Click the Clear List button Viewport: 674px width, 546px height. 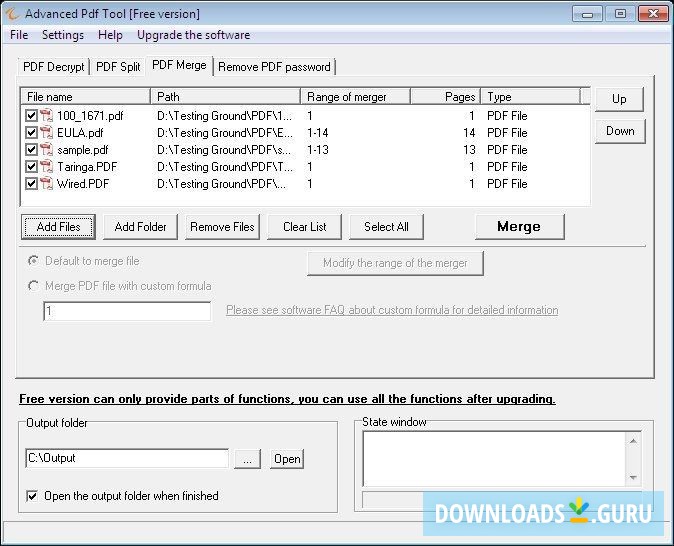[x=304, y=227]
